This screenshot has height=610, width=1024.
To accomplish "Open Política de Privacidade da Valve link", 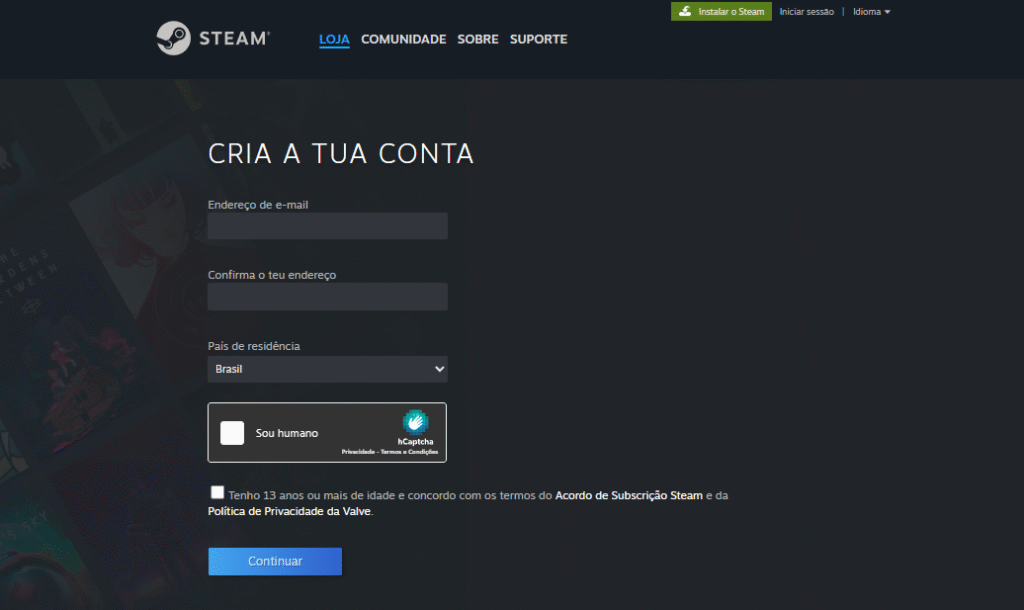I will click(289, 511).
